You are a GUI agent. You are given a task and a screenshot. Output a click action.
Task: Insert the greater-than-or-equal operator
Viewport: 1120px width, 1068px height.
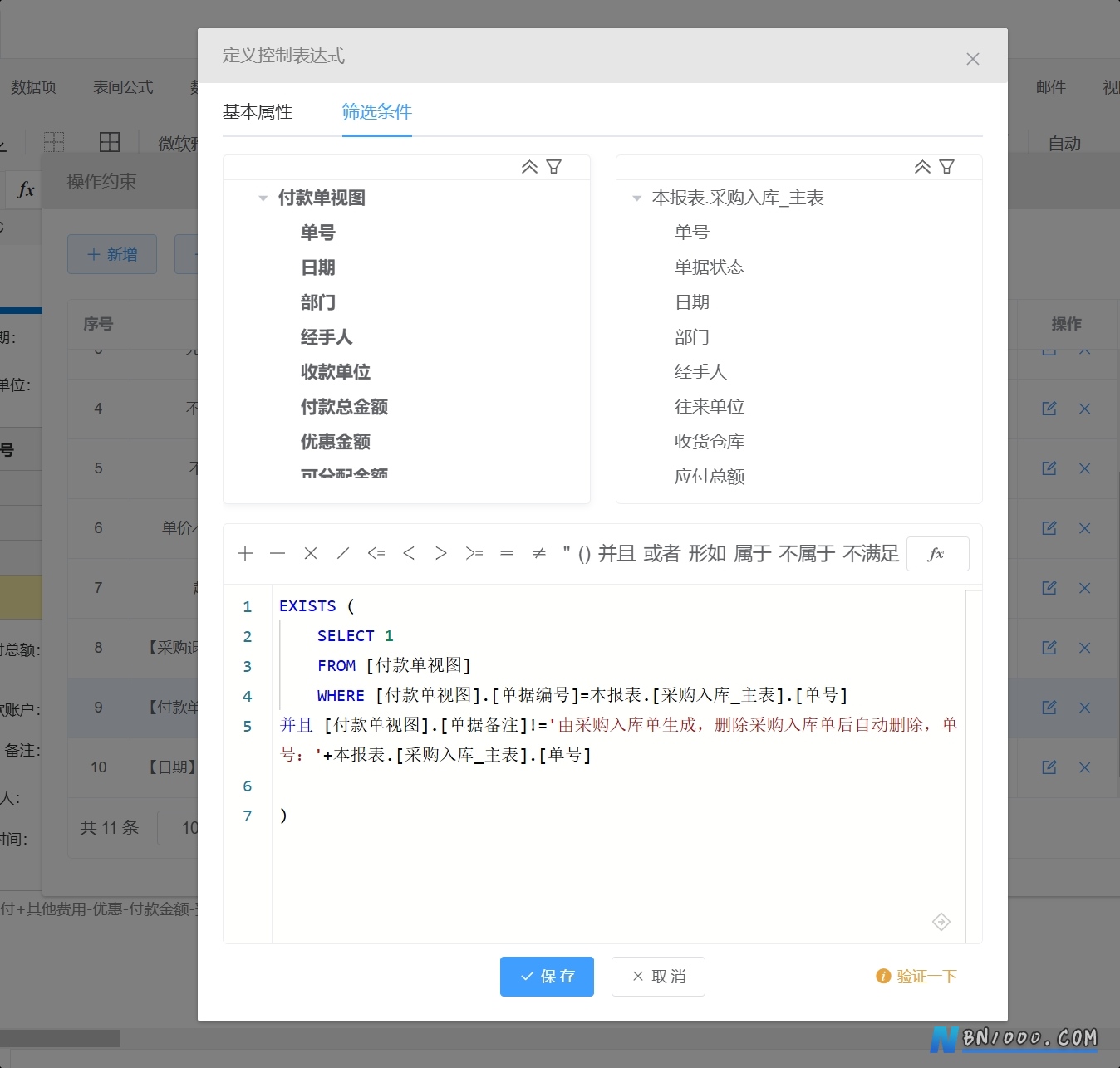(474, 553)
